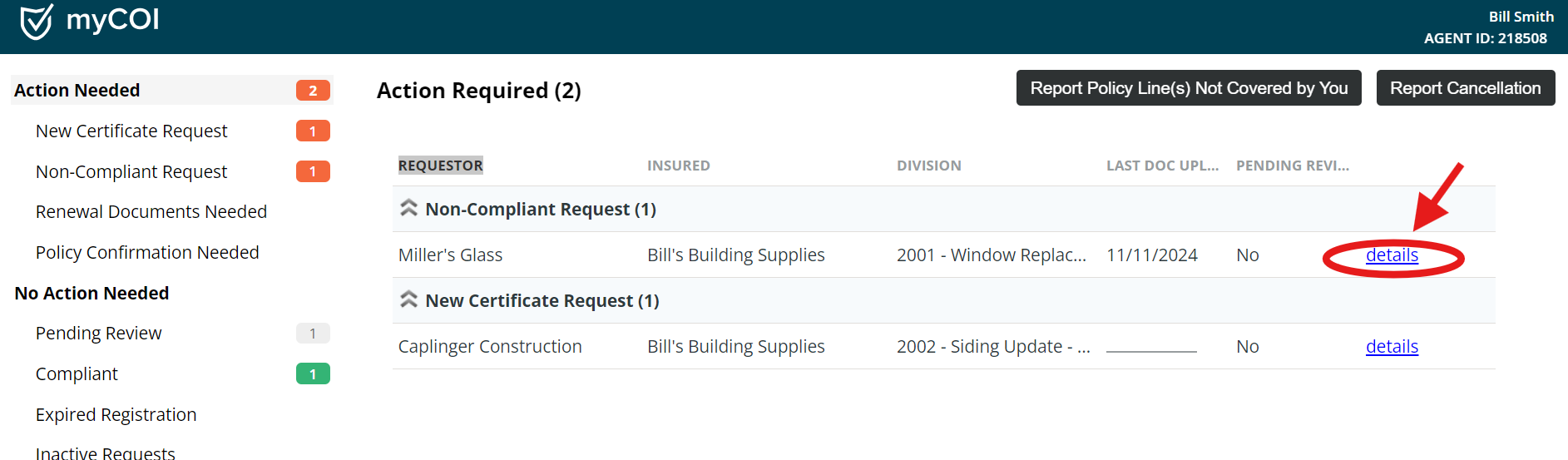Viewport: 1568px width, 460px height.
Task: Sort by the Insured column header
Action: tap(679, 166)
